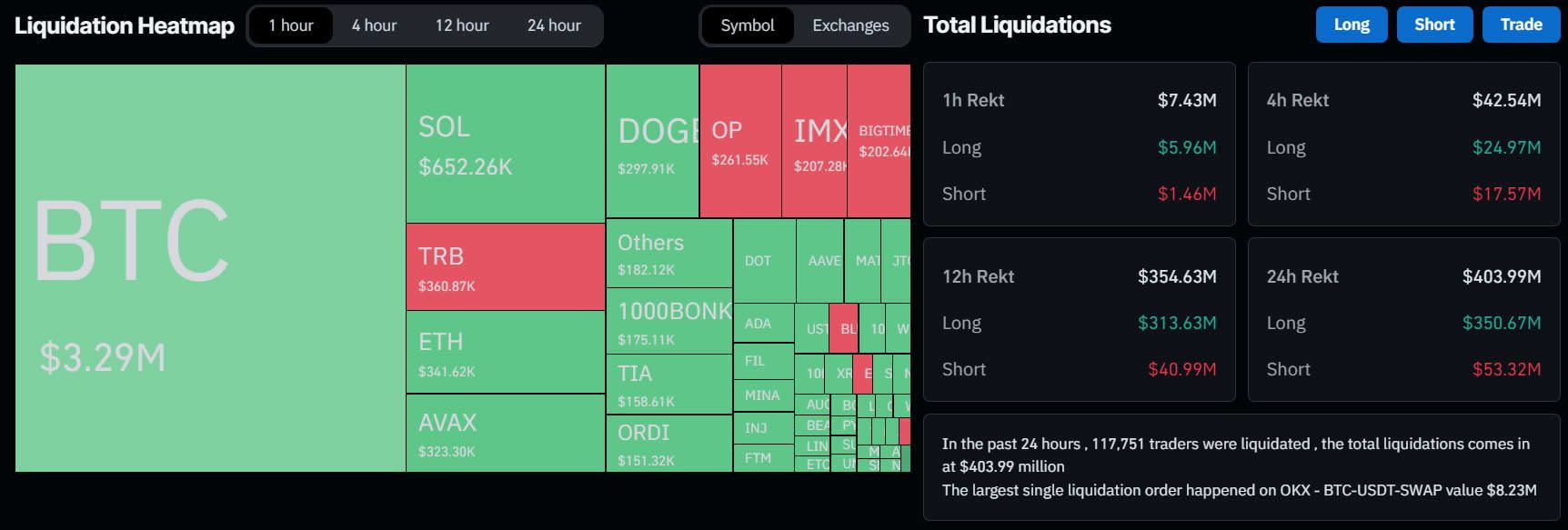Select the AVAX heatmap tile

506,434
